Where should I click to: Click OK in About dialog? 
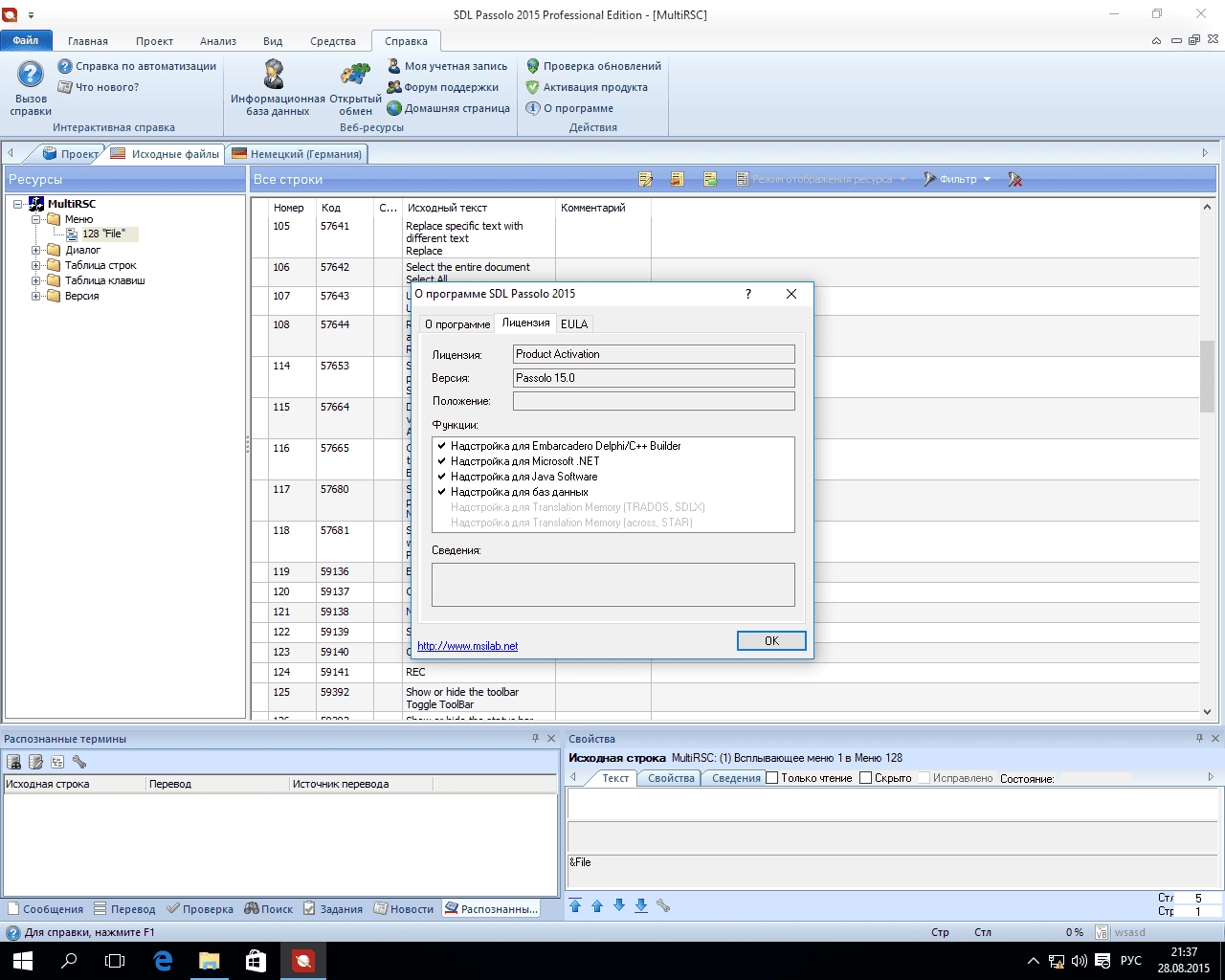[x=771, y=640]
